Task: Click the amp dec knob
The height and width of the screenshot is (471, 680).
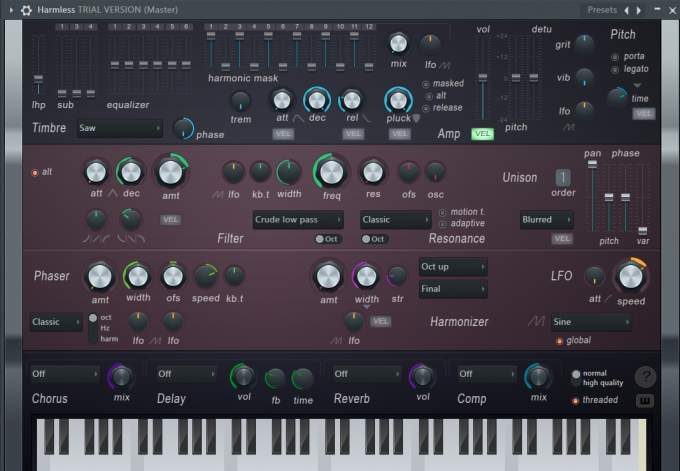Action: [x=317, y=100]
